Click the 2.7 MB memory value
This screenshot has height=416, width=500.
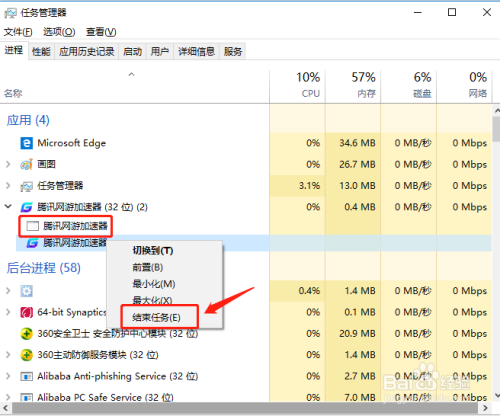360,376
